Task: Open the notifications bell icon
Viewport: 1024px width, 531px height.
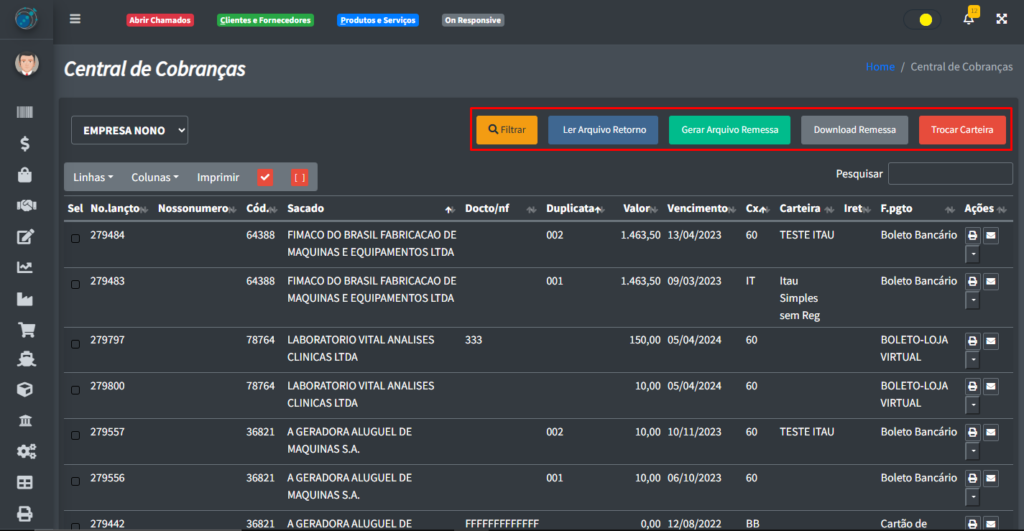Action: click(968, 19)
